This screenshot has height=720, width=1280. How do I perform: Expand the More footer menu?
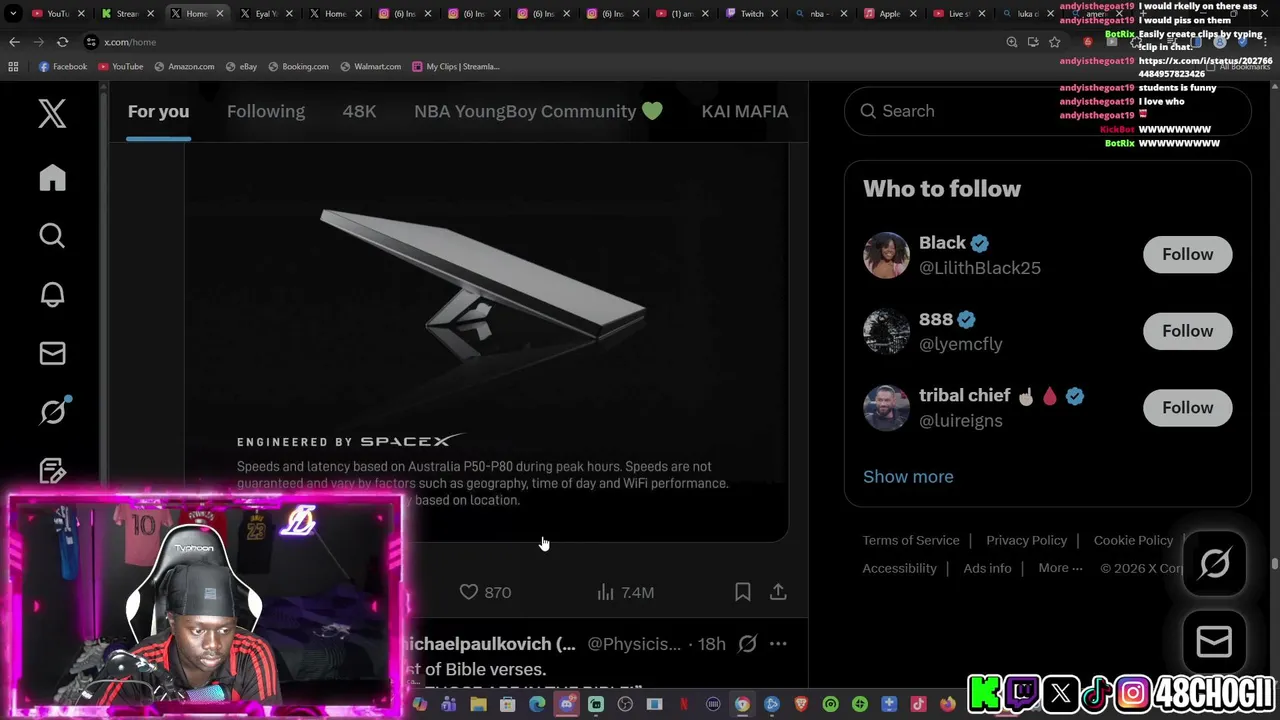(1060, 568)
